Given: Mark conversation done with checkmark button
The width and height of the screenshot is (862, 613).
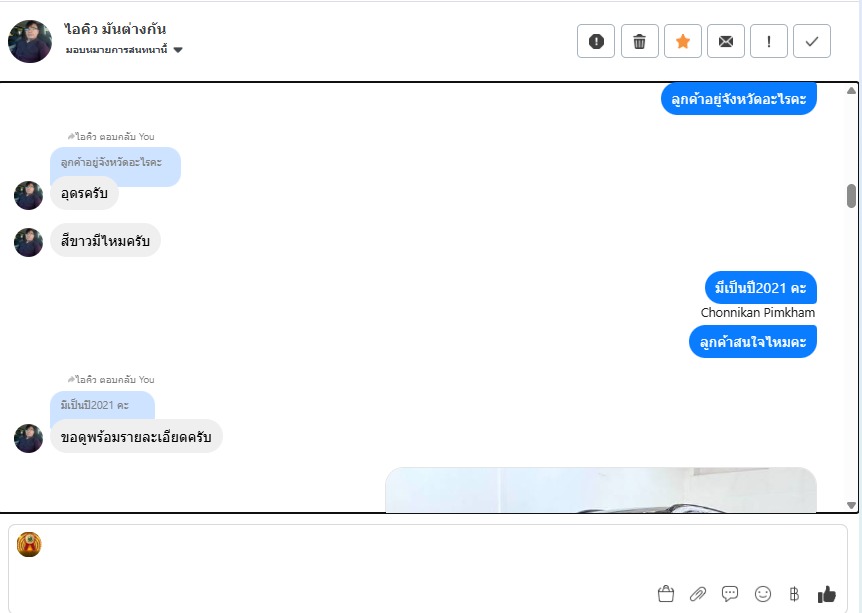Looking at the screenshot, I should click(812, 41).
